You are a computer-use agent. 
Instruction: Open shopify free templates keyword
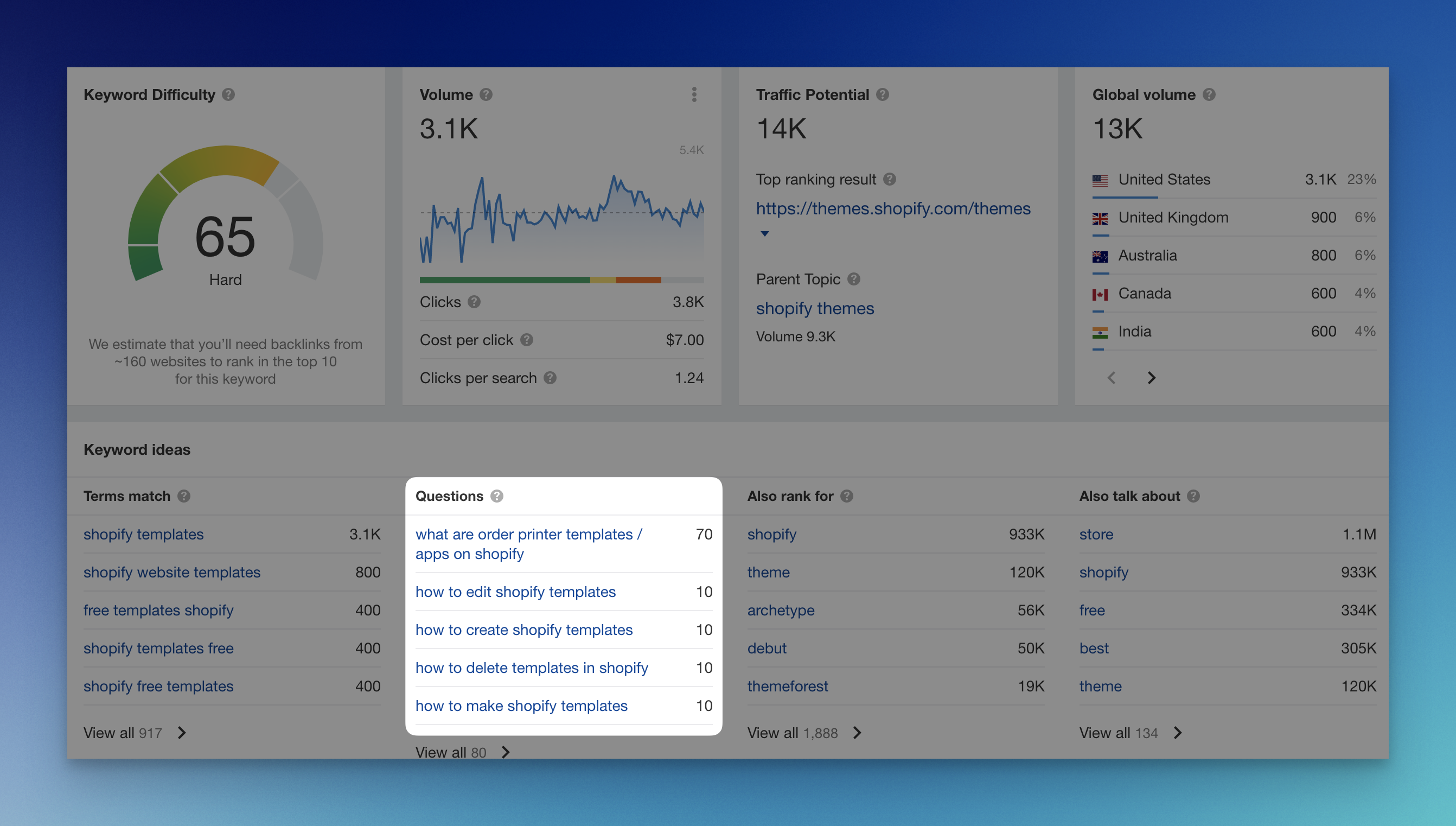coord(158,687)
